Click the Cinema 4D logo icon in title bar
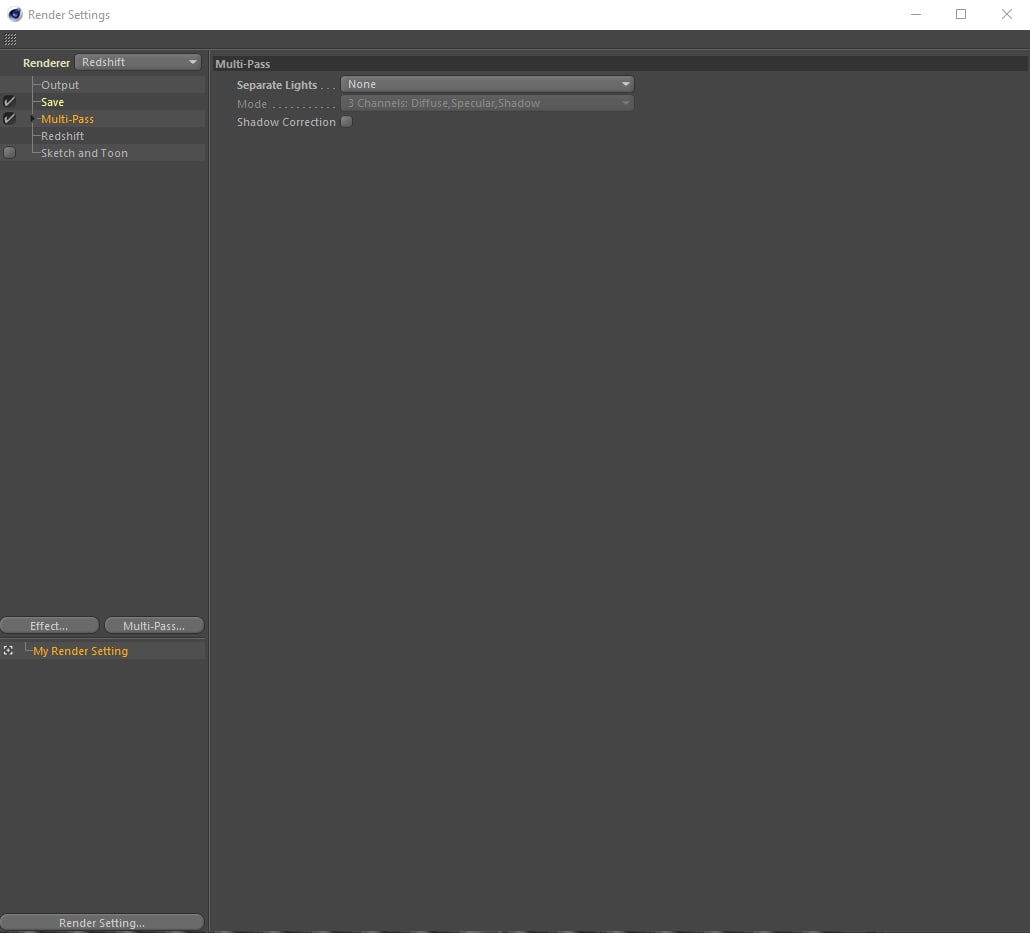This screenshot has width=1030, height=933. [x=14, y=14]
